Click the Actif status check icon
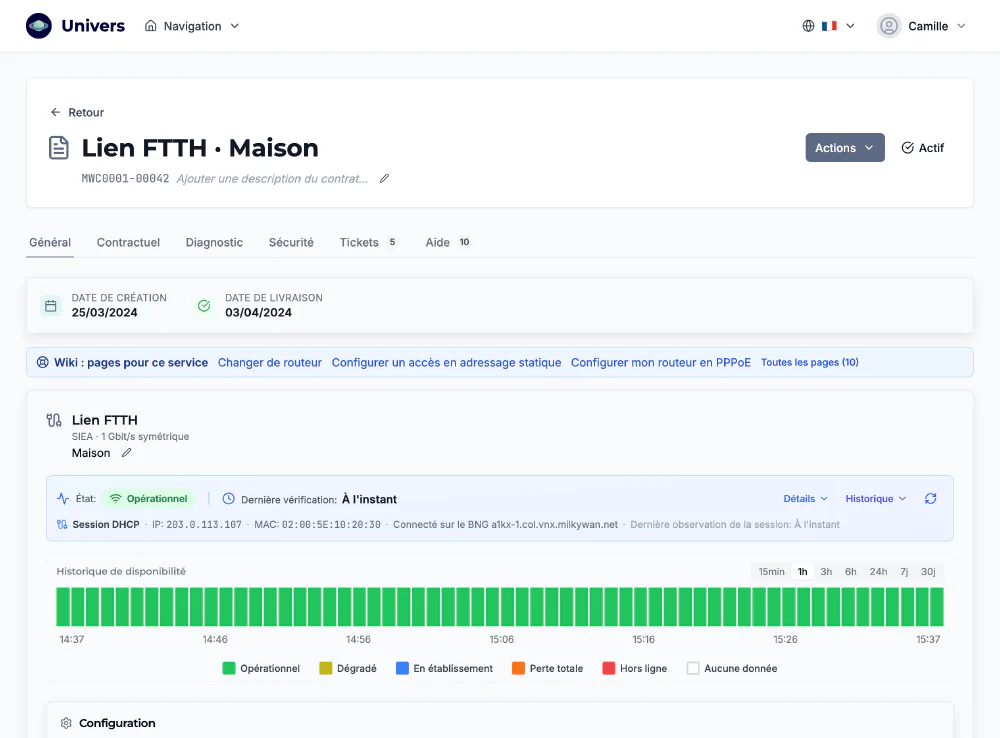 point(907,148)
